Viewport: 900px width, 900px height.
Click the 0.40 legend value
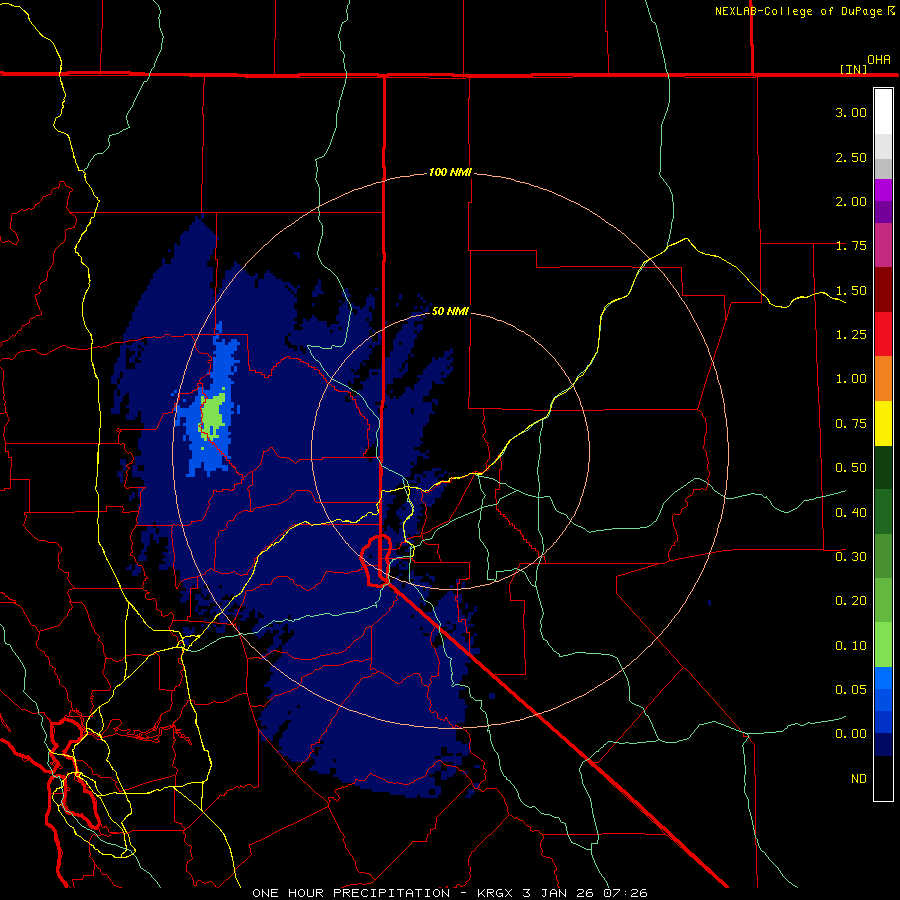coord(851,513)
